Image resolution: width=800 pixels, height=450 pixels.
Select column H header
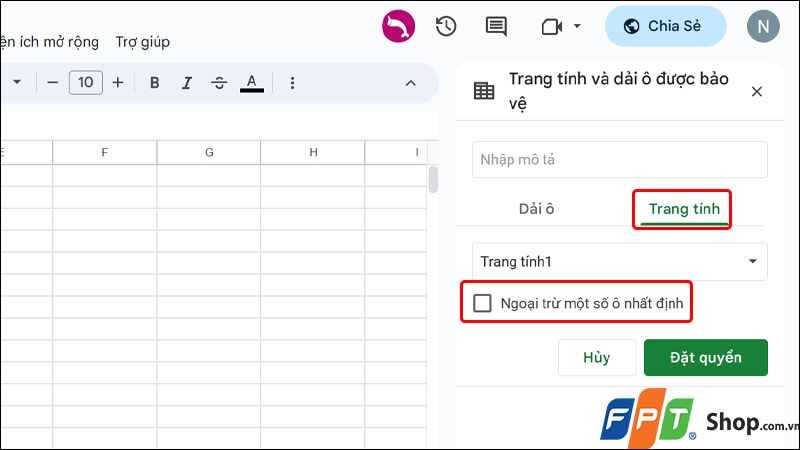pos(313,152)
